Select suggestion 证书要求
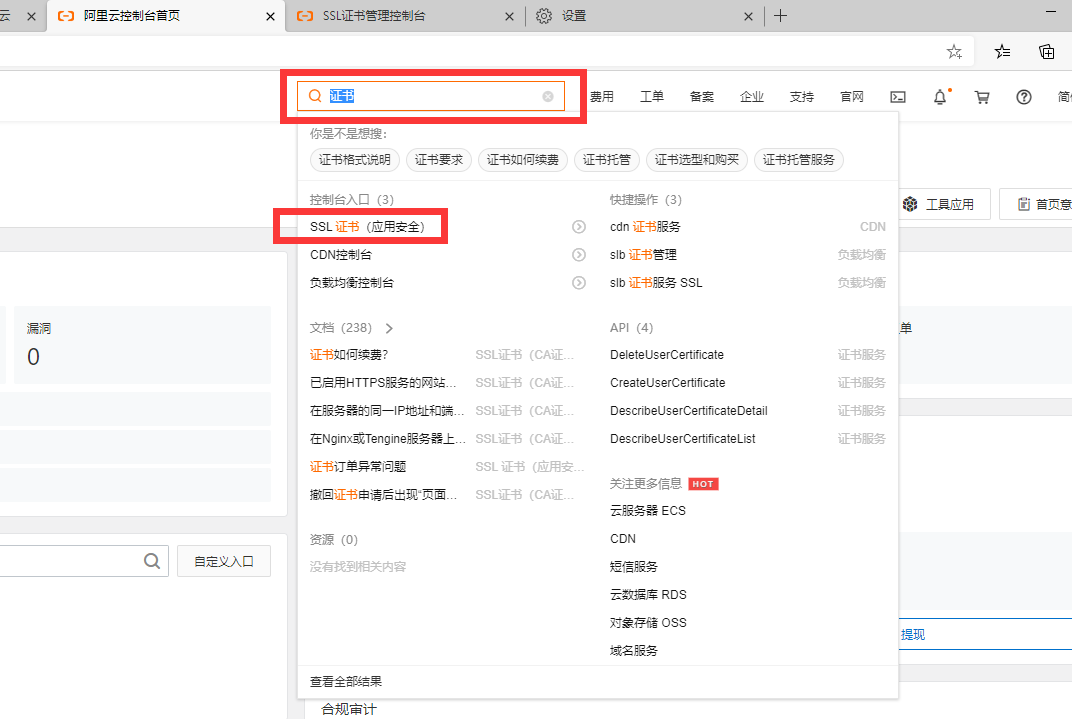 pyautogui.click(x=438, y=160)
